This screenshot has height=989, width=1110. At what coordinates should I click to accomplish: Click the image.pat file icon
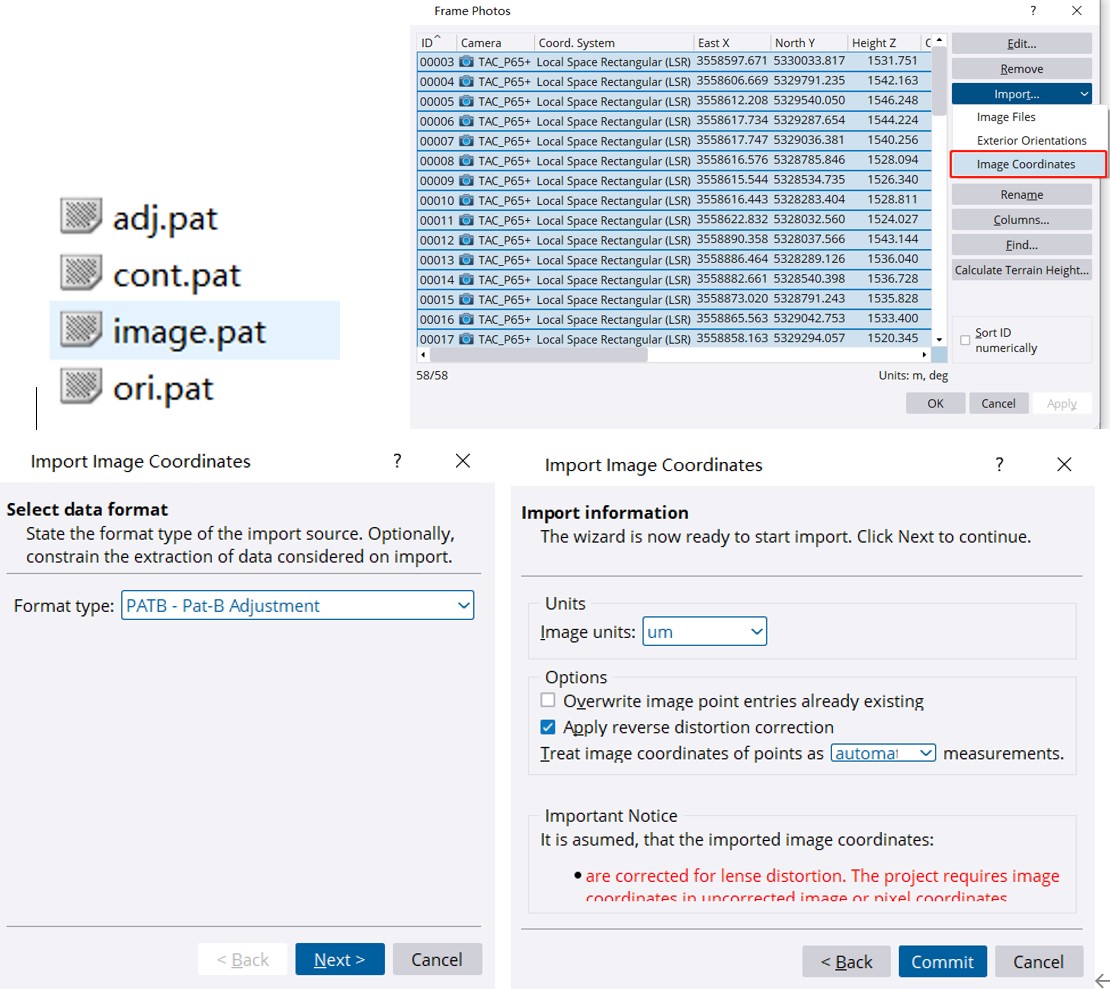click(x=82, y=330)
